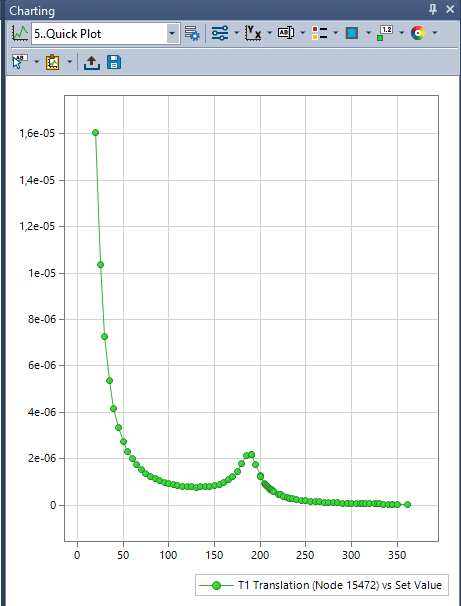Click the copy chart to clipboard icon
The height and width of the screenshot is (606, 461).
coord(53,62)
